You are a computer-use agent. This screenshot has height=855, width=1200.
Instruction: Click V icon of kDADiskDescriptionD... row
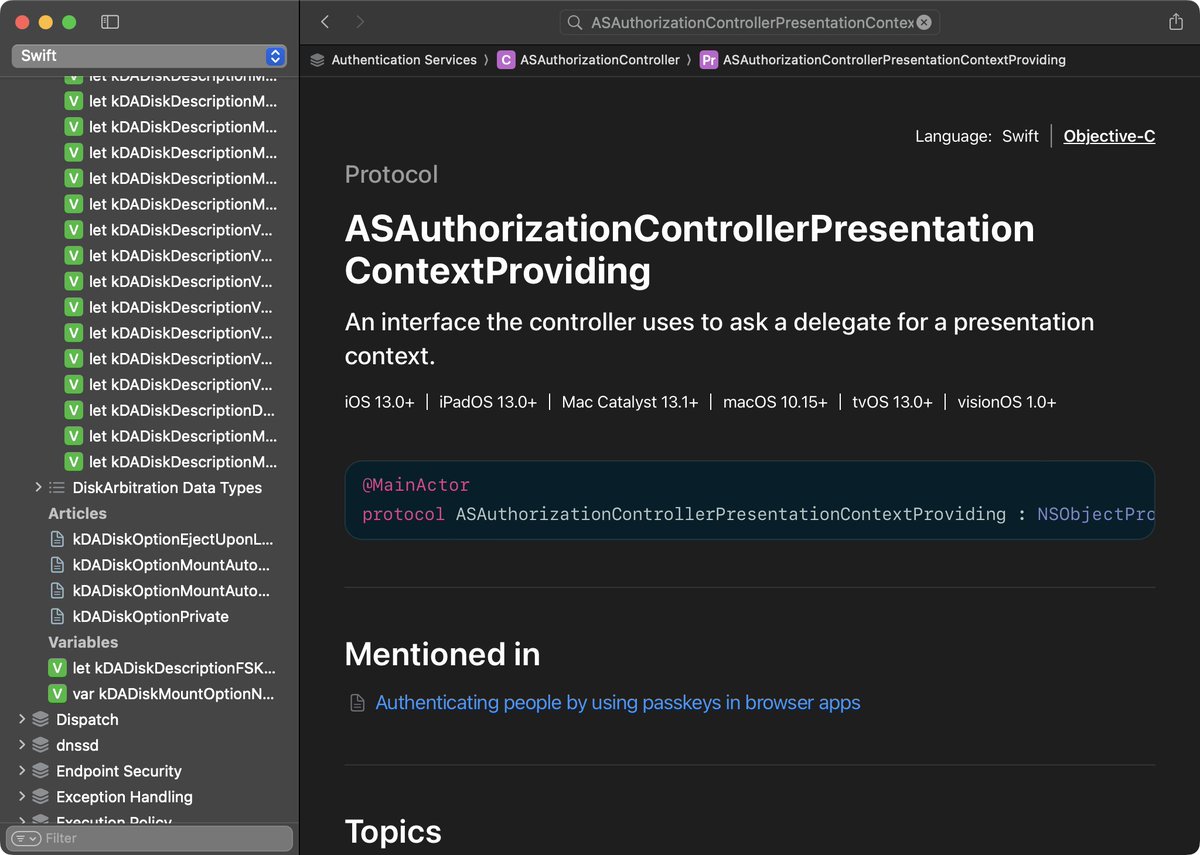click(x=73, y=410)
